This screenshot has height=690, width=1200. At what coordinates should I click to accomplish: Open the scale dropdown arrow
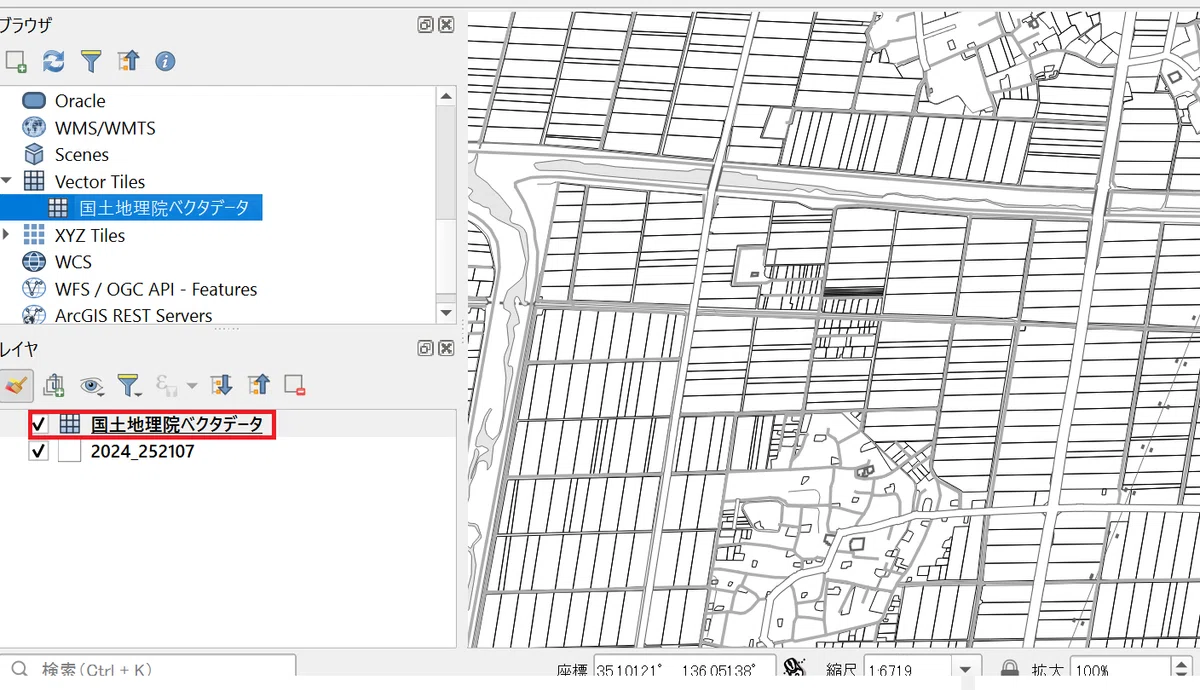(x=964, y=670)
